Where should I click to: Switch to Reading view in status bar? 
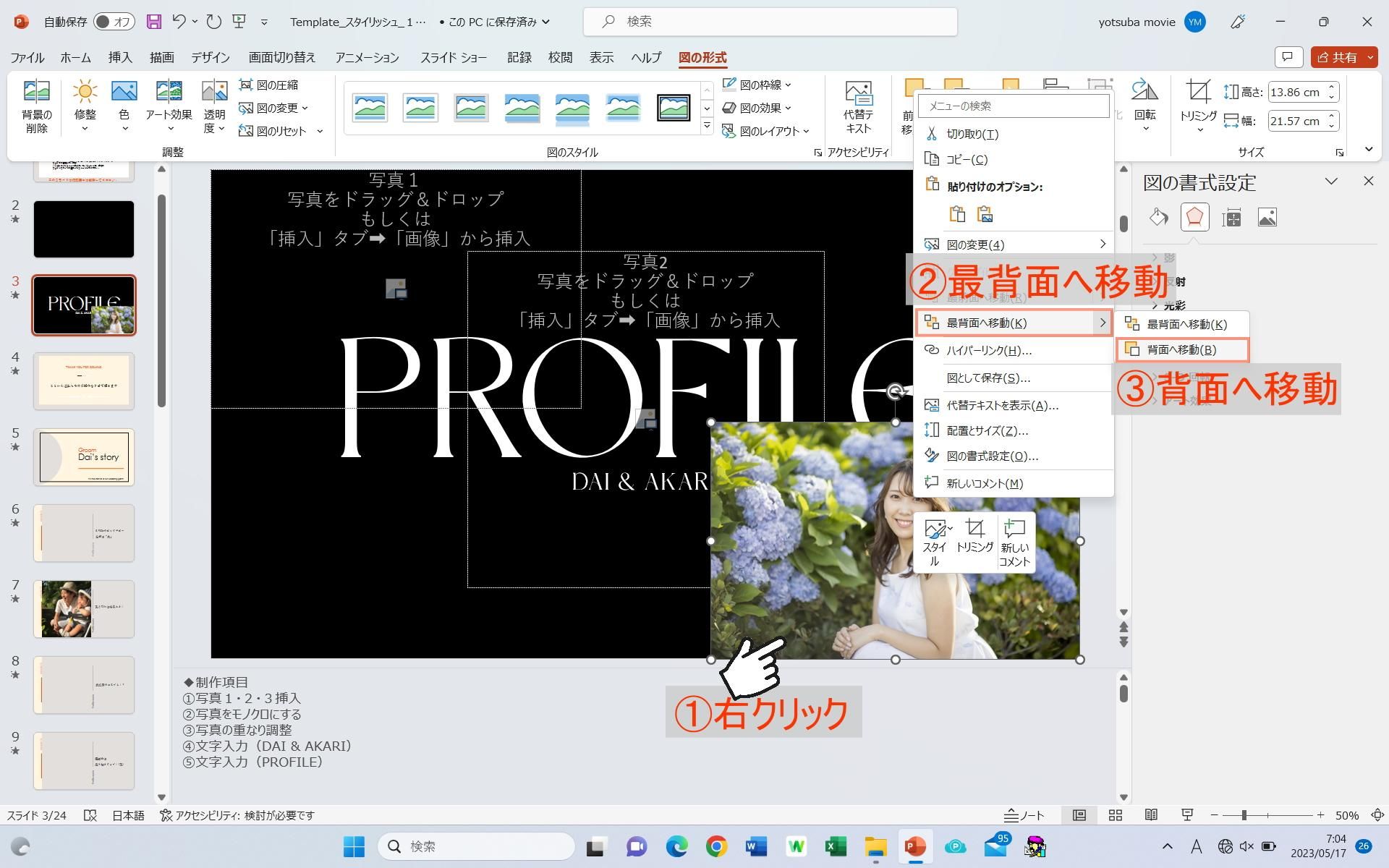pyautogui.click(x=1151, y=815)
